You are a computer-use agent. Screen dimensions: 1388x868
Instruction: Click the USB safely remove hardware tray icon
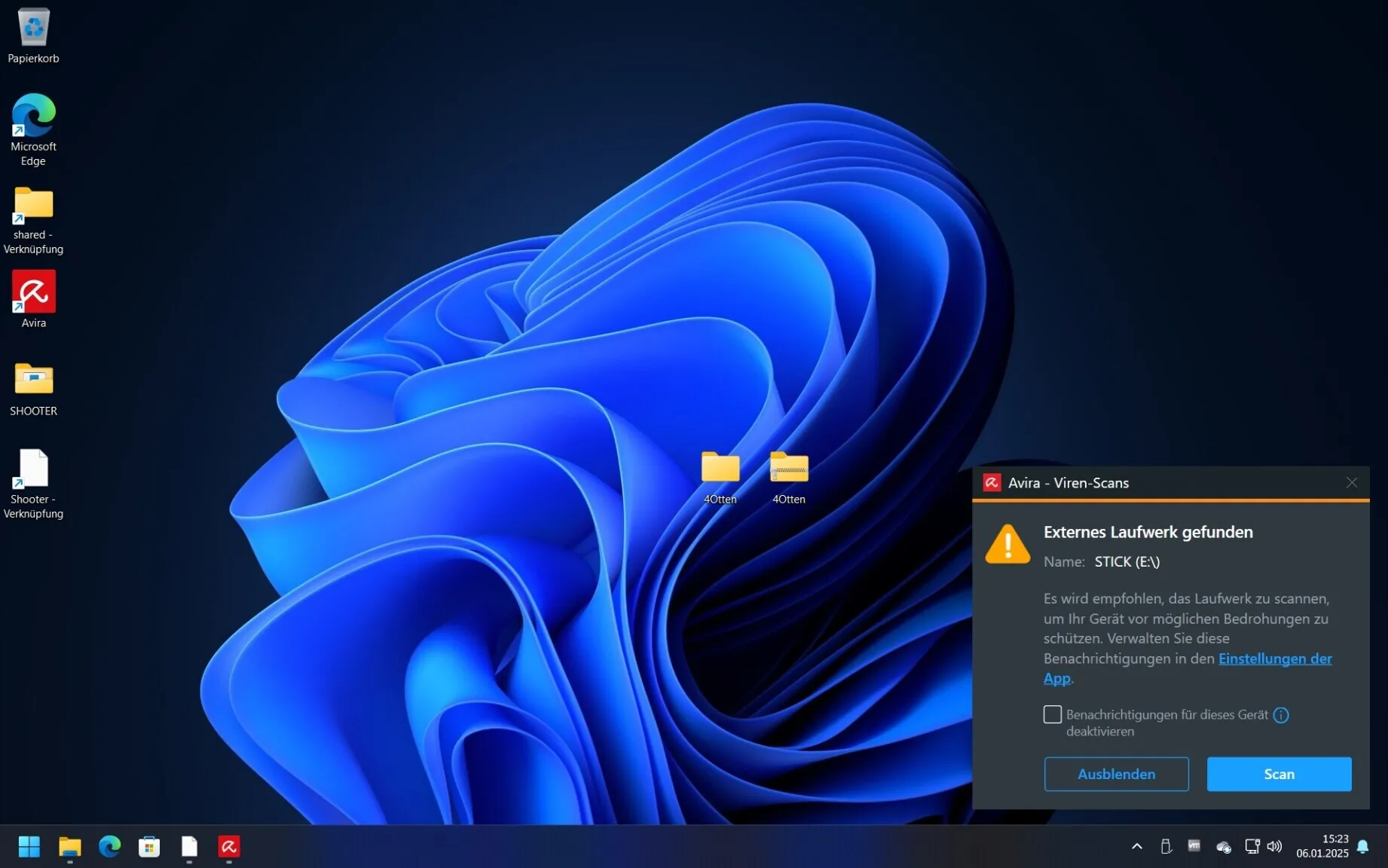click(x=1166, y=846)
